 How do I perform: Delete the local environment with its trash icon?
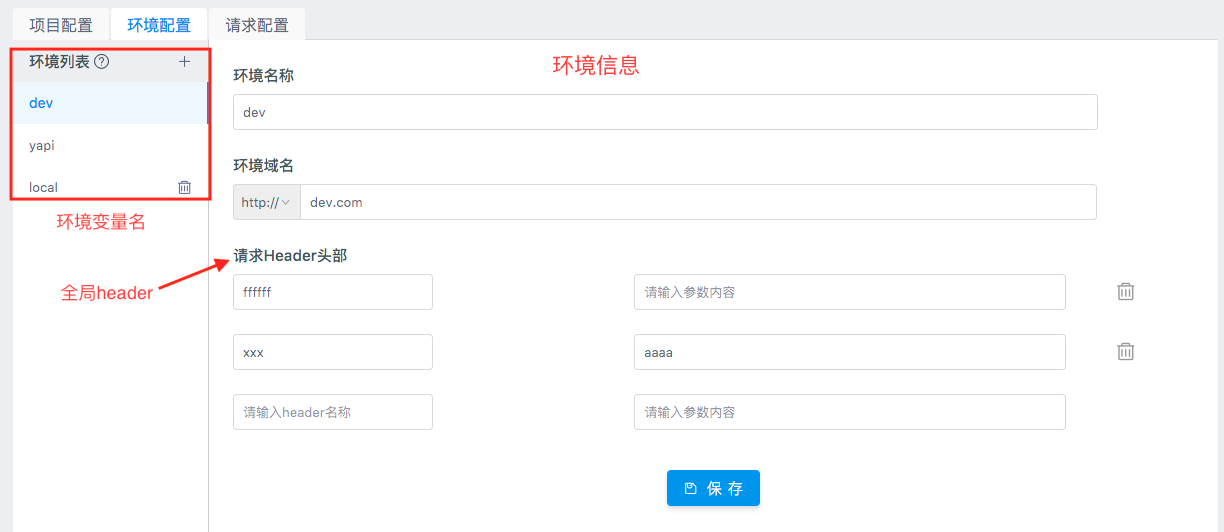(x=184, y=187)
